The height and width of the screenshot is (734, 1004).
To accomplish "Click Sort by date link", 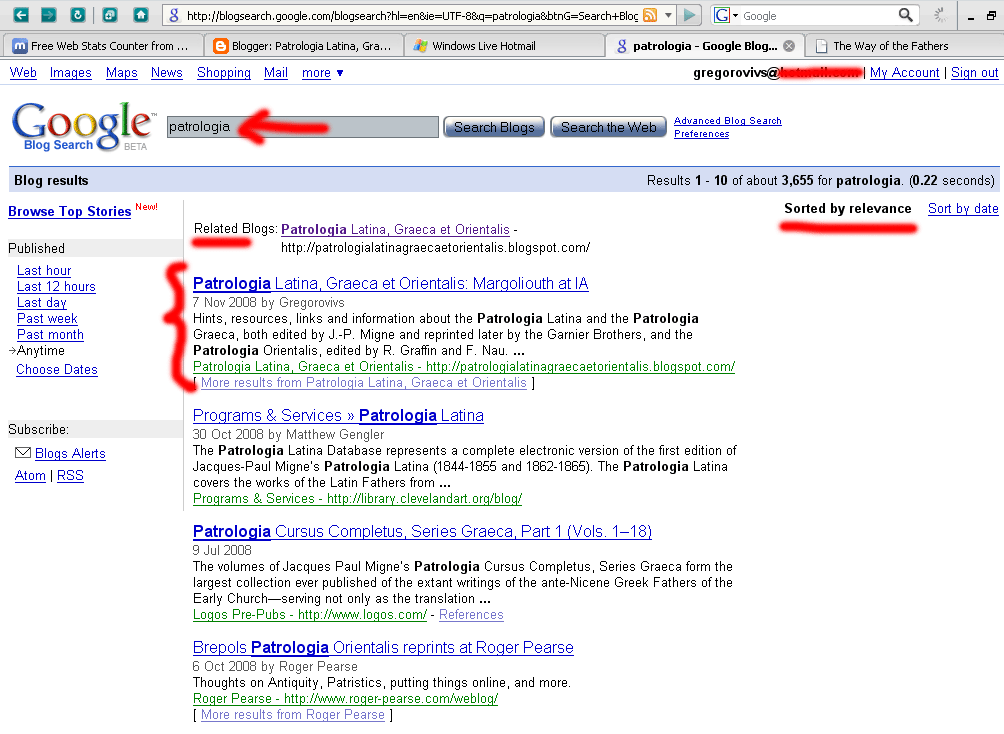I will pos(963,208).
